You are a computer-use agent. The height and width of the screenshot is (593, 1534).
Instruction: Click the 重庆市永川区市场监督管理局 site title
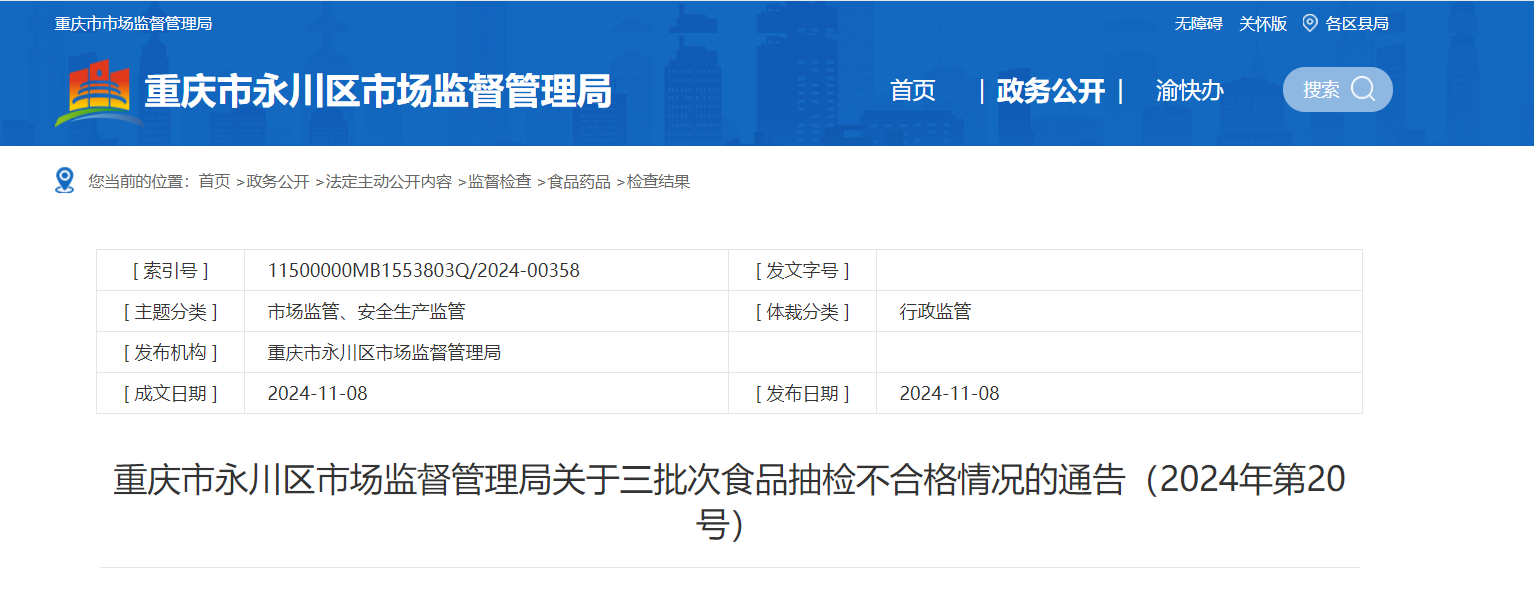(x=378, y=92)
